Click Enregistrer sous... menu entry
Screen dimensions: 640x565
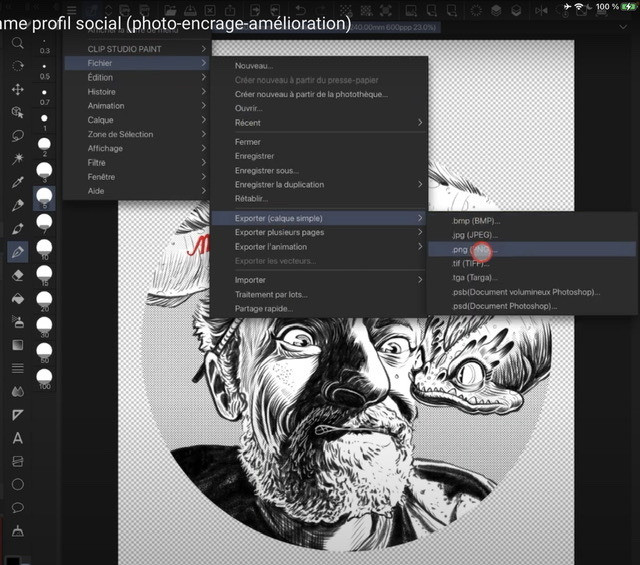[x=266, y=170]
